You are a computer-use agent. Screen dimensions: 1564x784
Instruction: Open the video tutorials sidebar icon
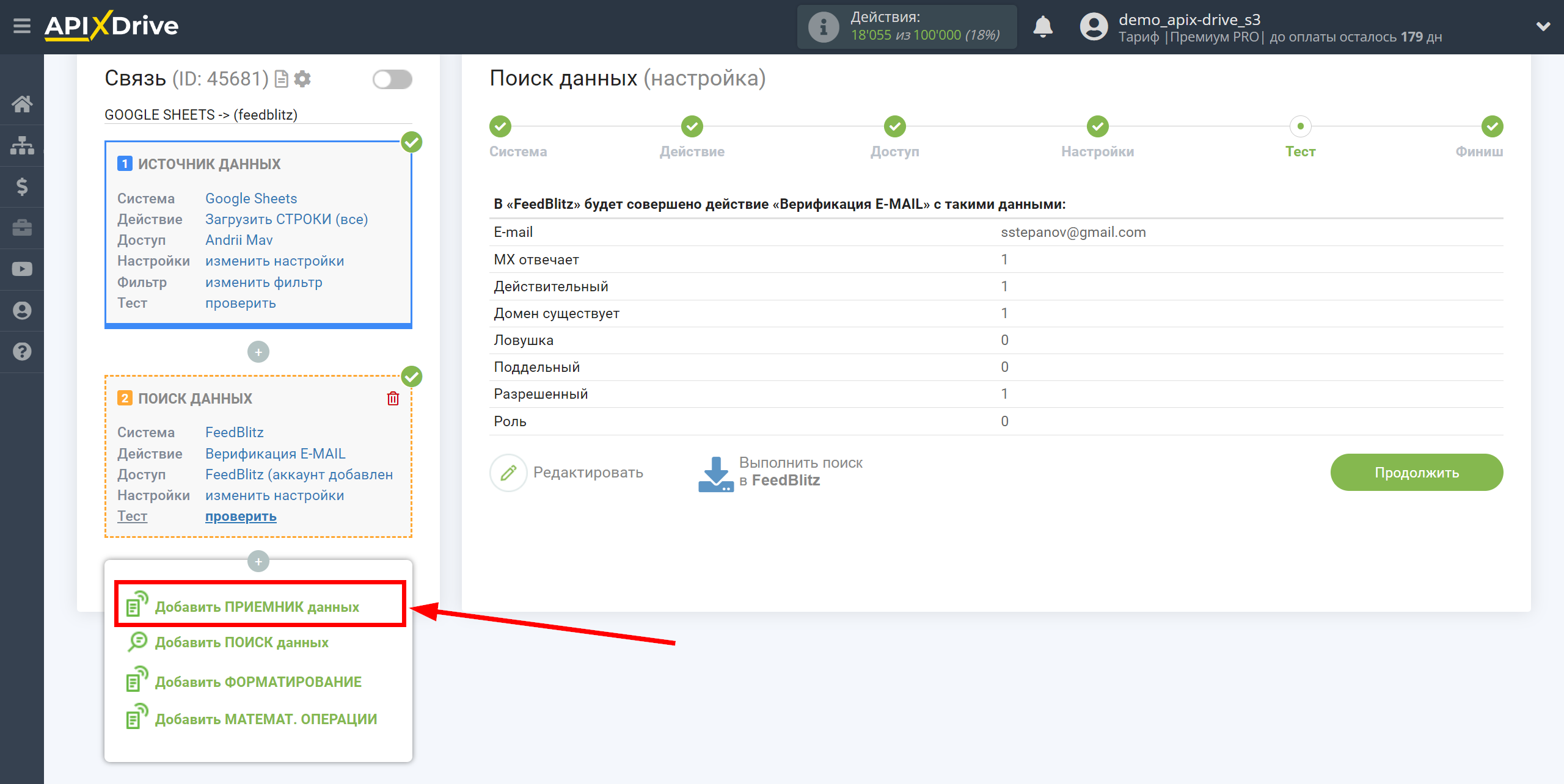22,269
